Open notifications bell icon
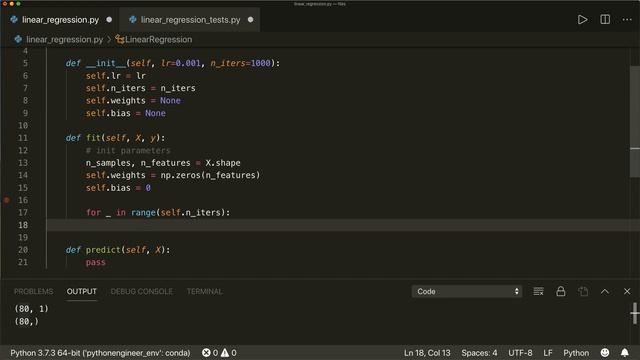The image size is (640, 360). tap(624, 353)
